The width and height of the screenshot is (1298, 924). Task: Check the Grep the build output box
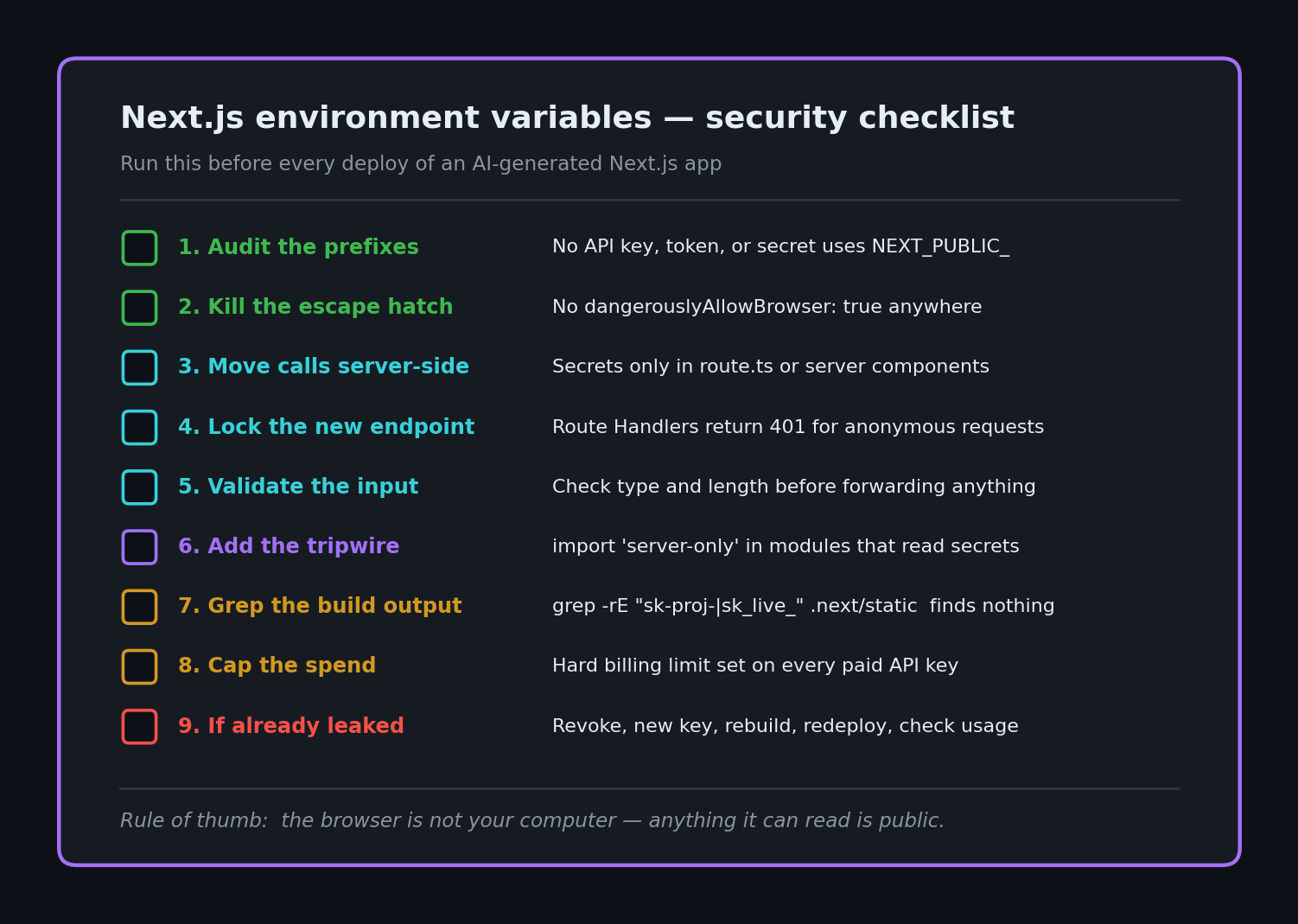(x=139, y=607)
